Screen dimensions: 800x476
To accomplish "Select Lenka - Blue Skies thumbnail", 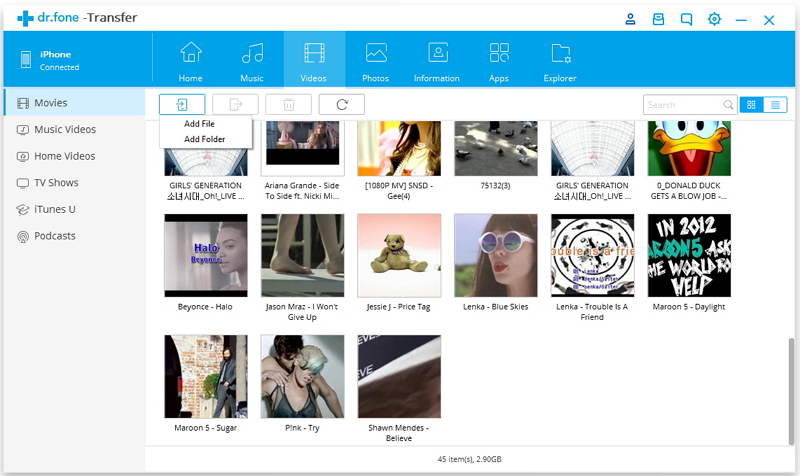I will [496, 255].
